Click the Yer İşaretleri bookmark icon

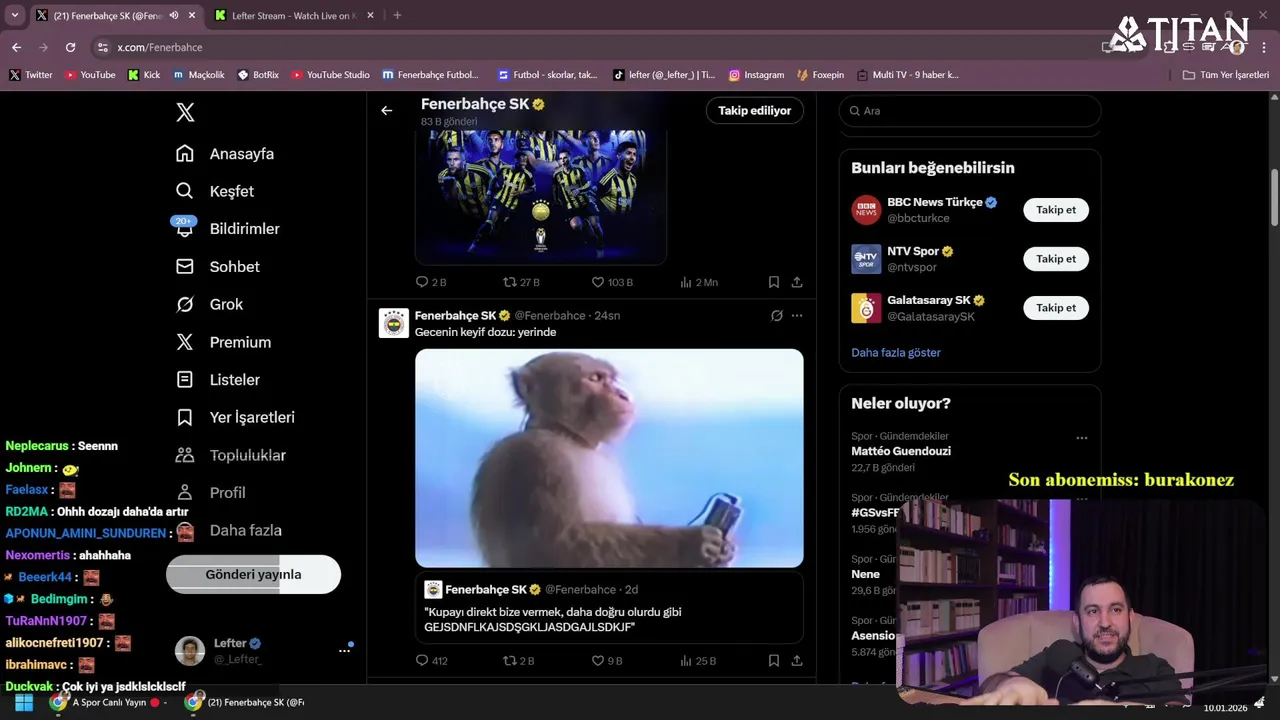click(185, 417)
